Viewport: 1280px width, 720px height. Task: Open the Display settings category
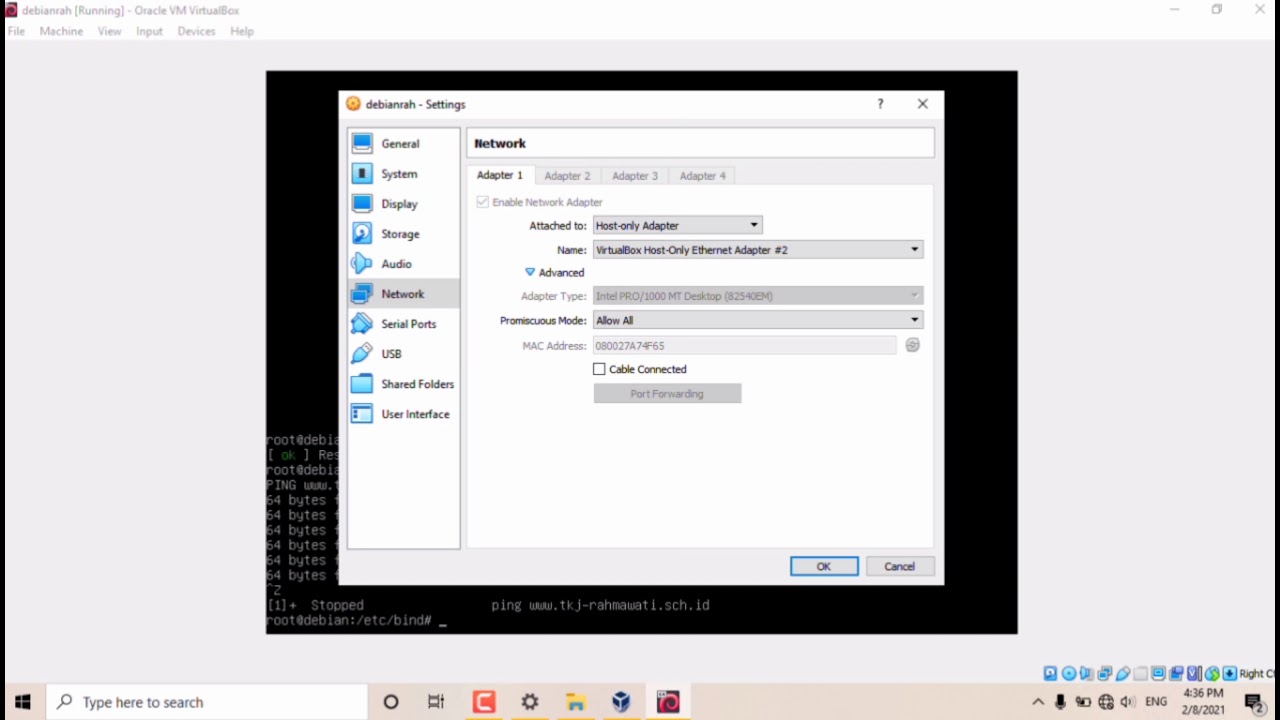click(404, 204)
